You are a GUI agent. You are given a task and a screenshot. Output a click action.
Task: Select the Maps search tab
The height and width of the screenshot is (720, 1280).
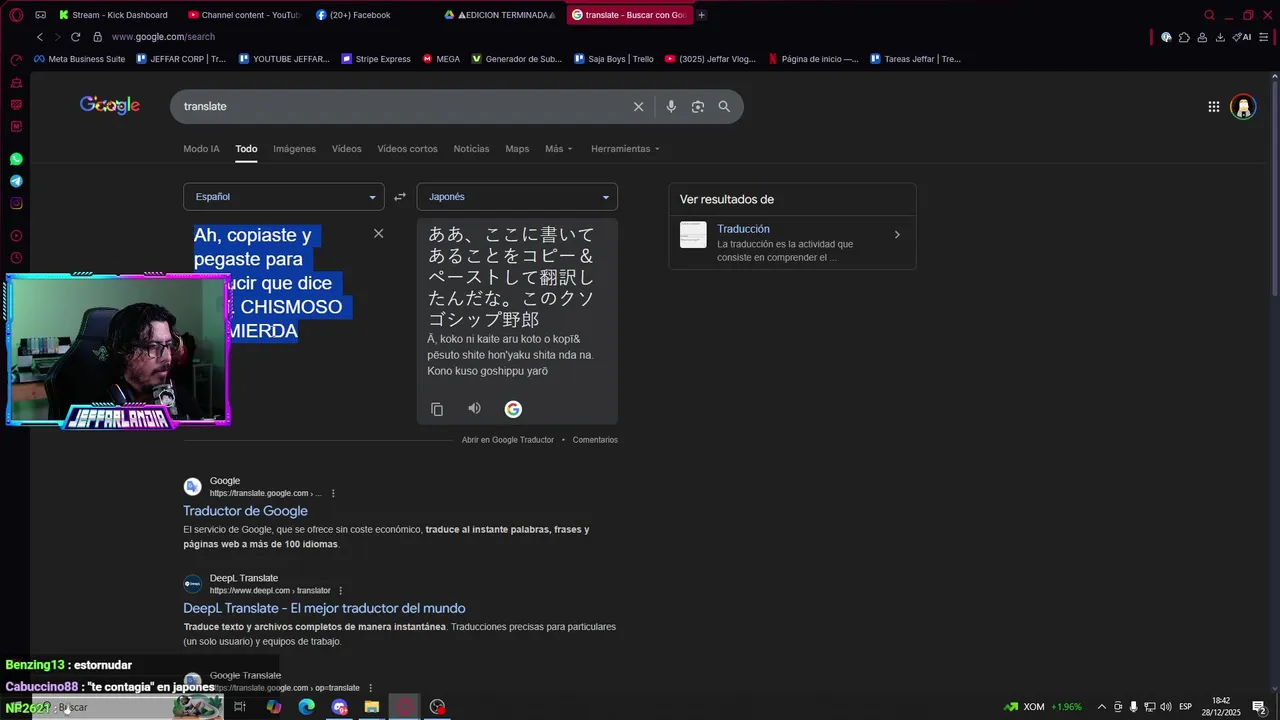[517, 149]
